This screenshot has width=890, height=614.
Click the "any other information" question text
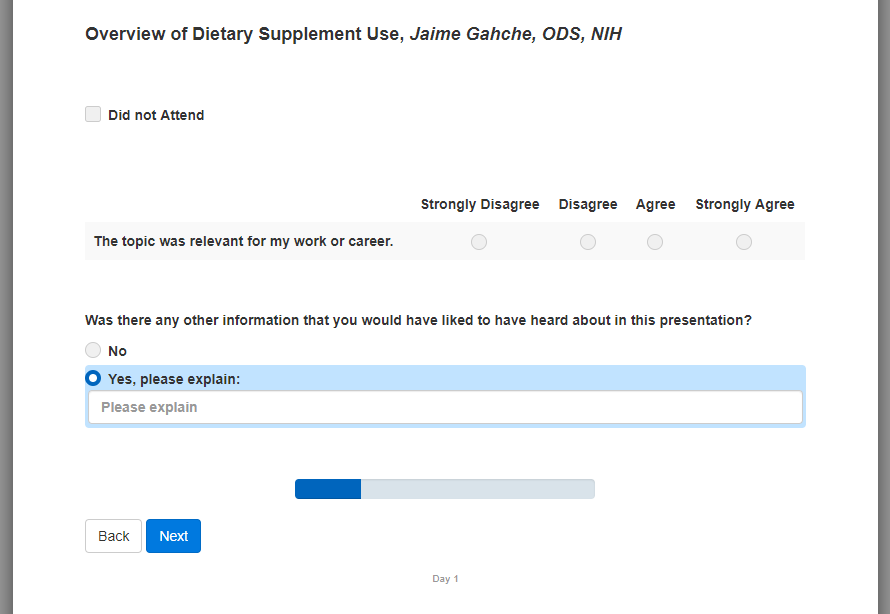click(x=418, y=320)
